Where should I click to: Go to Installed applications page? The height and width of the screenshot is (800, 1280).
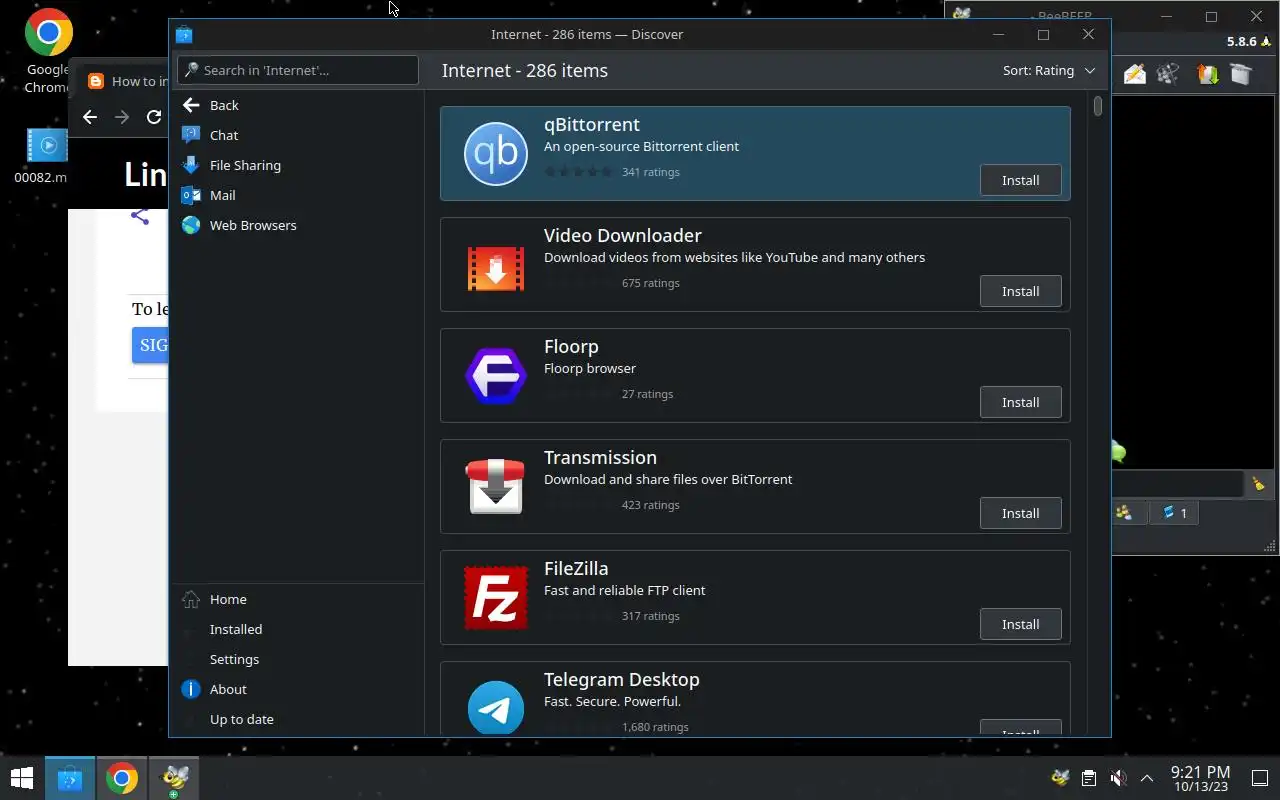point(298,629)
